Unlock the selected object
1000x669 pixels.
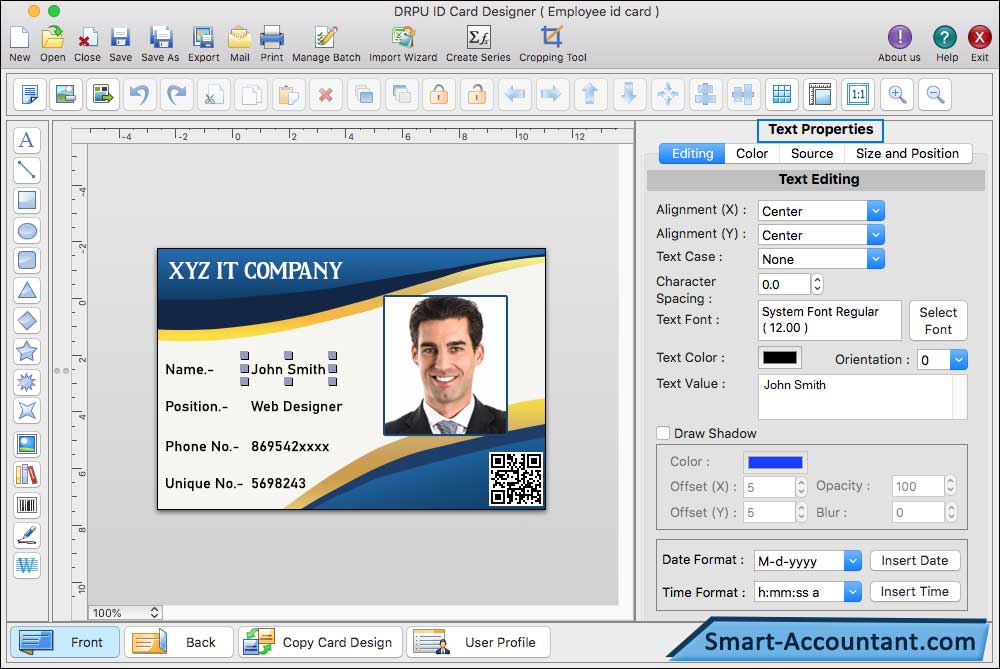pyautogui.click(x=476, y=94)
